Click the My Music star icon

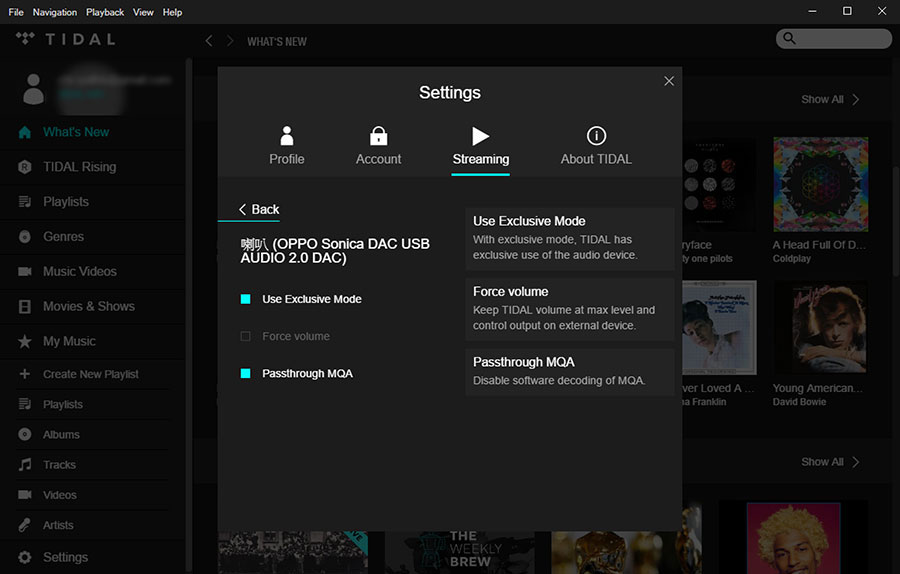click(x=25, y=342)
